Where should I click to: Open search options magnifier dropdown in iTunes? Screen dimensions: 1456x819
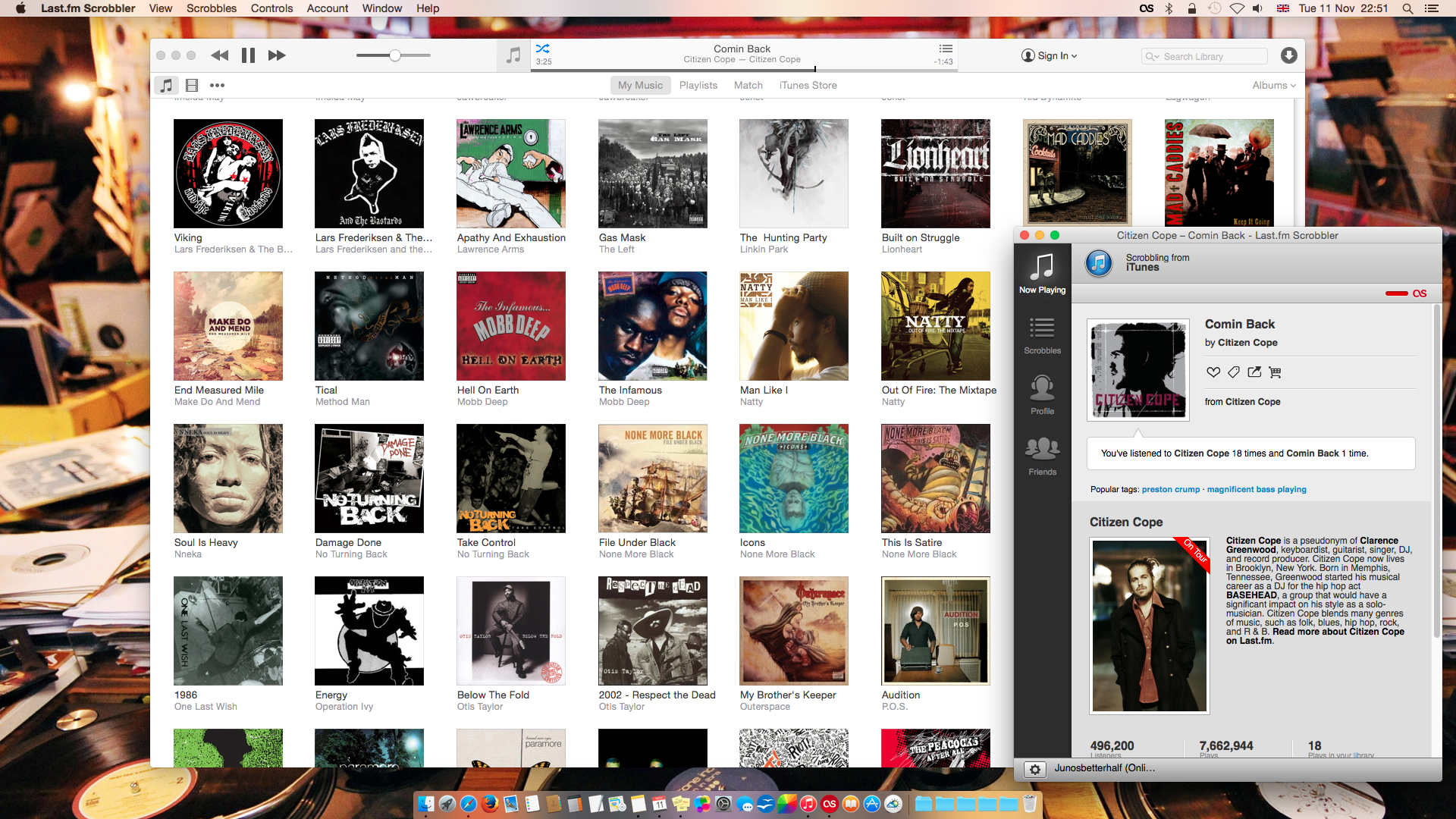click(x=1152, y=56)
